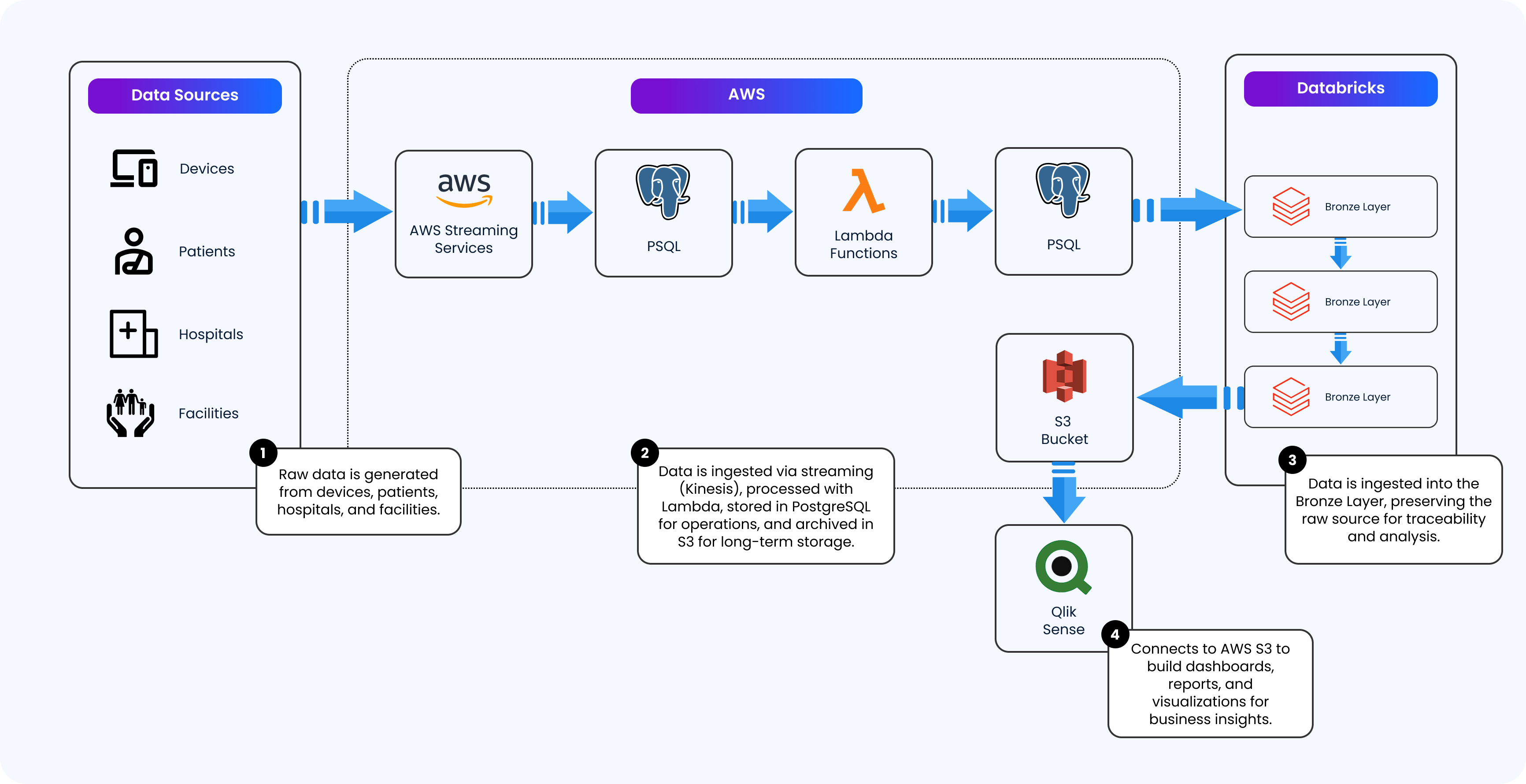Screen dimensions: 1526x784
Task: Click the AWS header banner
Action: (746, 95)
